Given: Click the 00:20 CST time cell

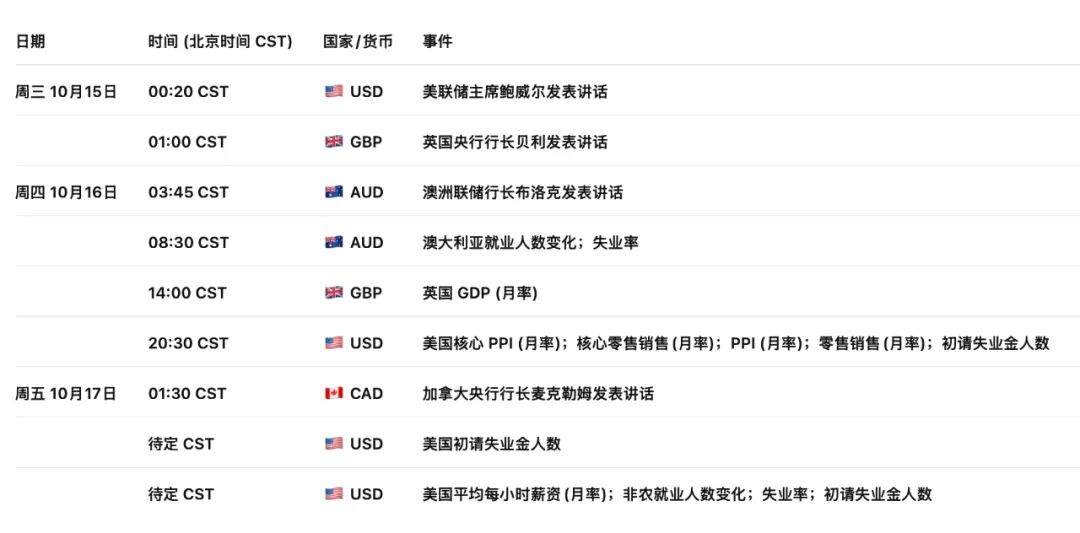Looking at the screenshot, I should click(188, 92).
